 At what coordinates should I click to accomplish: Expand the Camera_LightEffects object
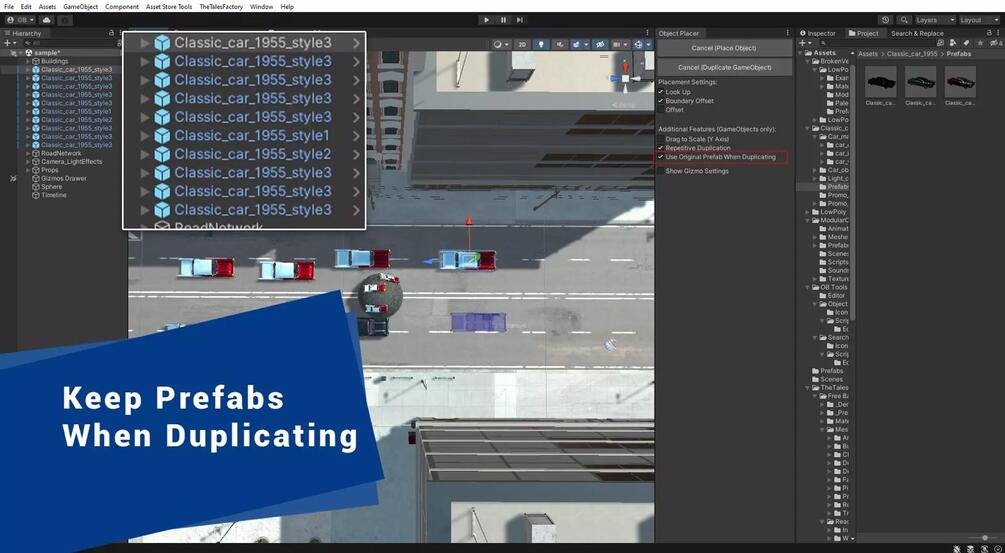coord(28,162)
